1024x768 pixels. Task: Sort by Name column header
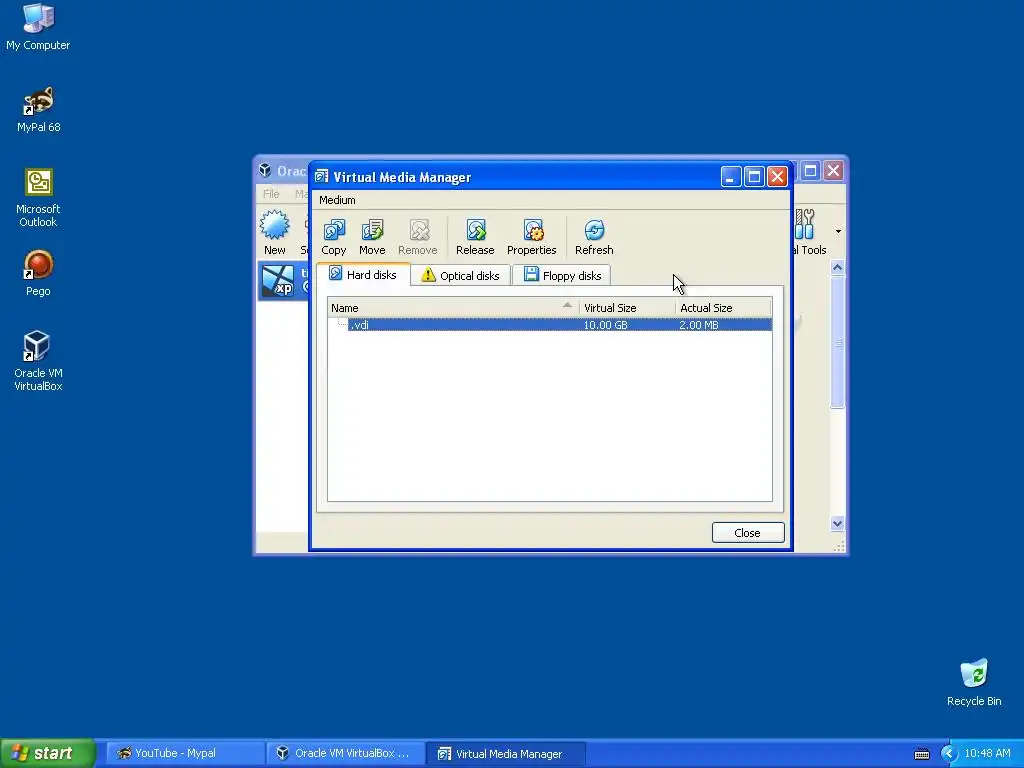(453, 308)
